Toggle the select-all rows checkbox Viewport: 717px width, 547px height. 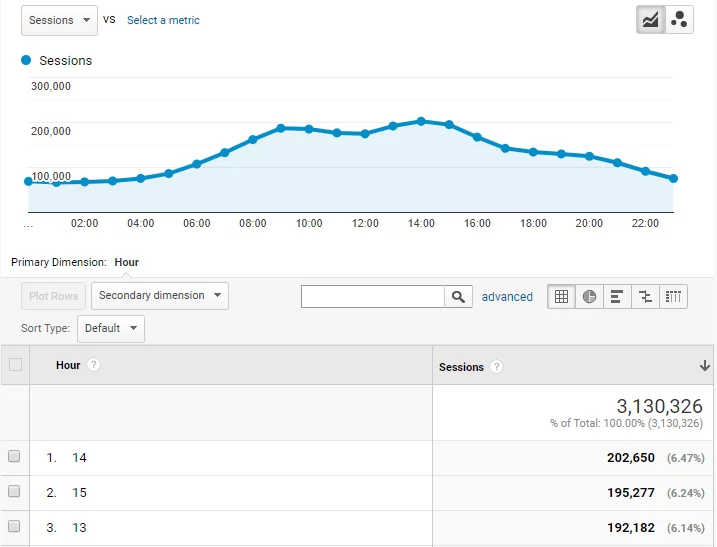(x=16, y=365)
